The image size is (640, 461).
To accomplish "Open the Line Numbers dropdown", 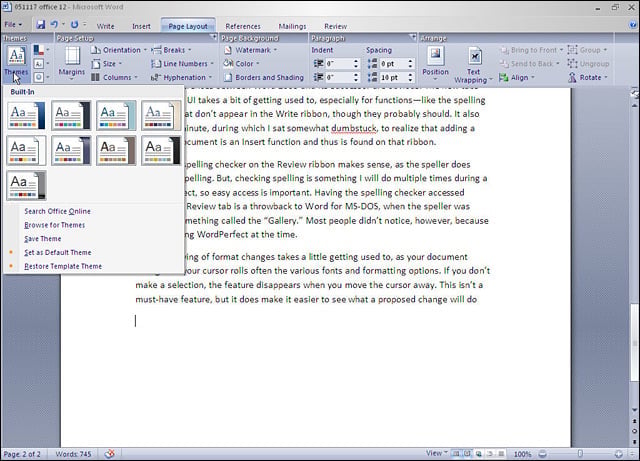I will click(x=182, y=64).
